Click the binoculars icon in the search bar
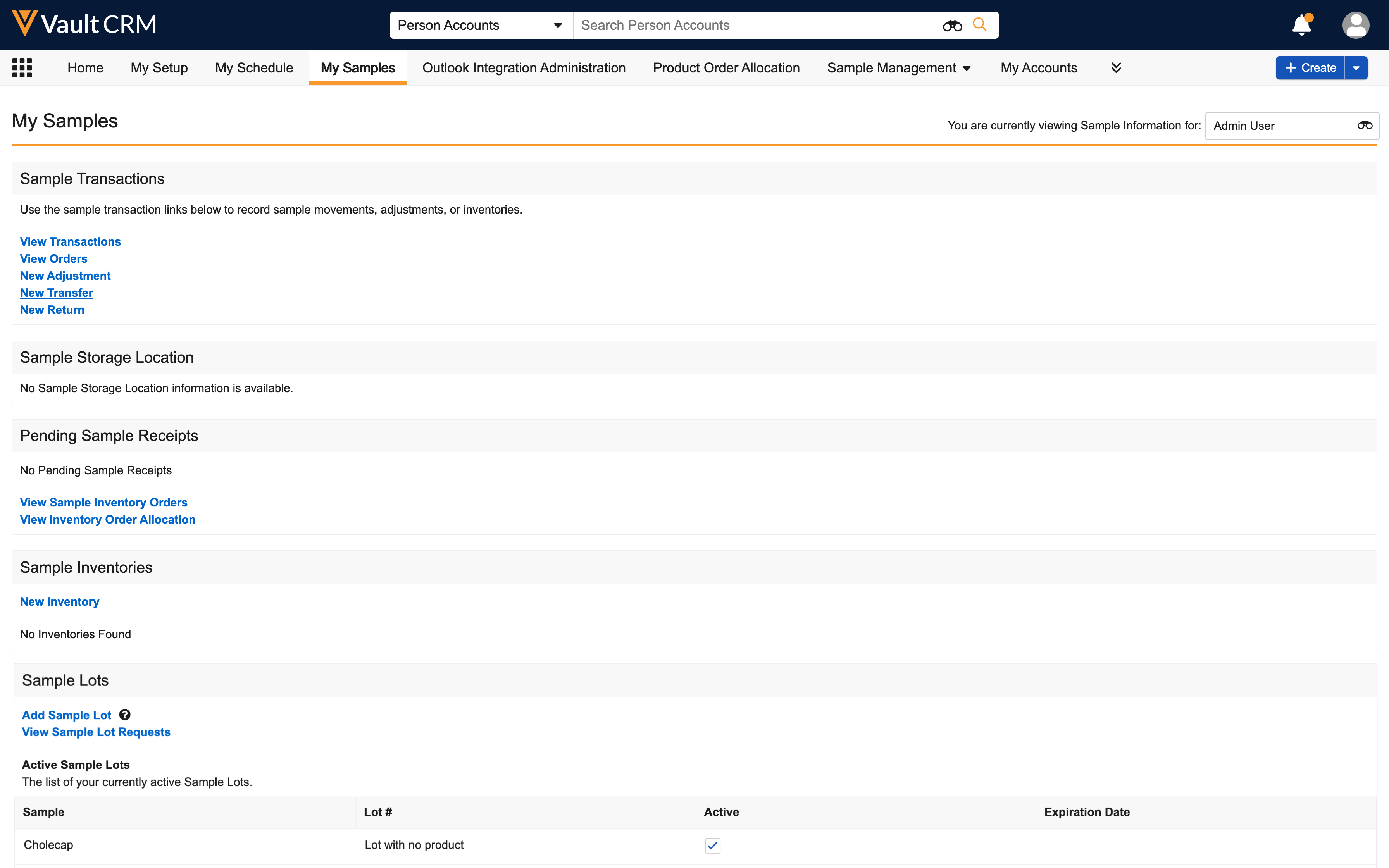 [x=951, y=26]
